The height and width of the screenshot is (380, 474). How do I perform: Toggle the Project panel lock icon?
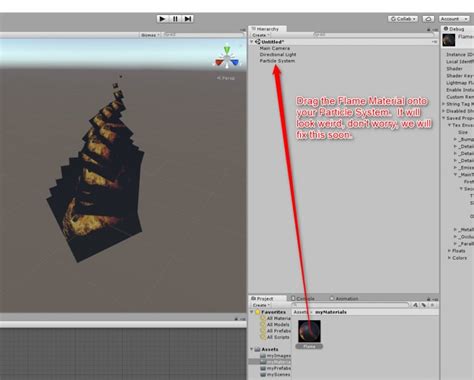429,299
